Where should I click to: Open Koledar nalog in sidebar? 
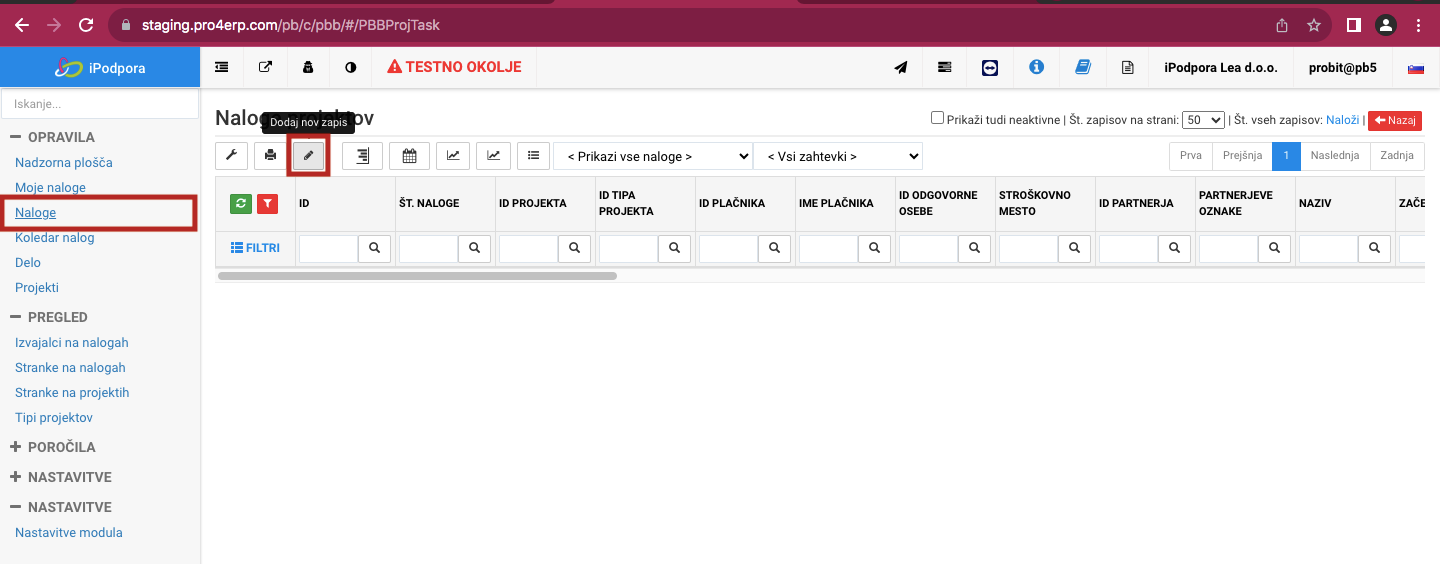pos(55,237)
